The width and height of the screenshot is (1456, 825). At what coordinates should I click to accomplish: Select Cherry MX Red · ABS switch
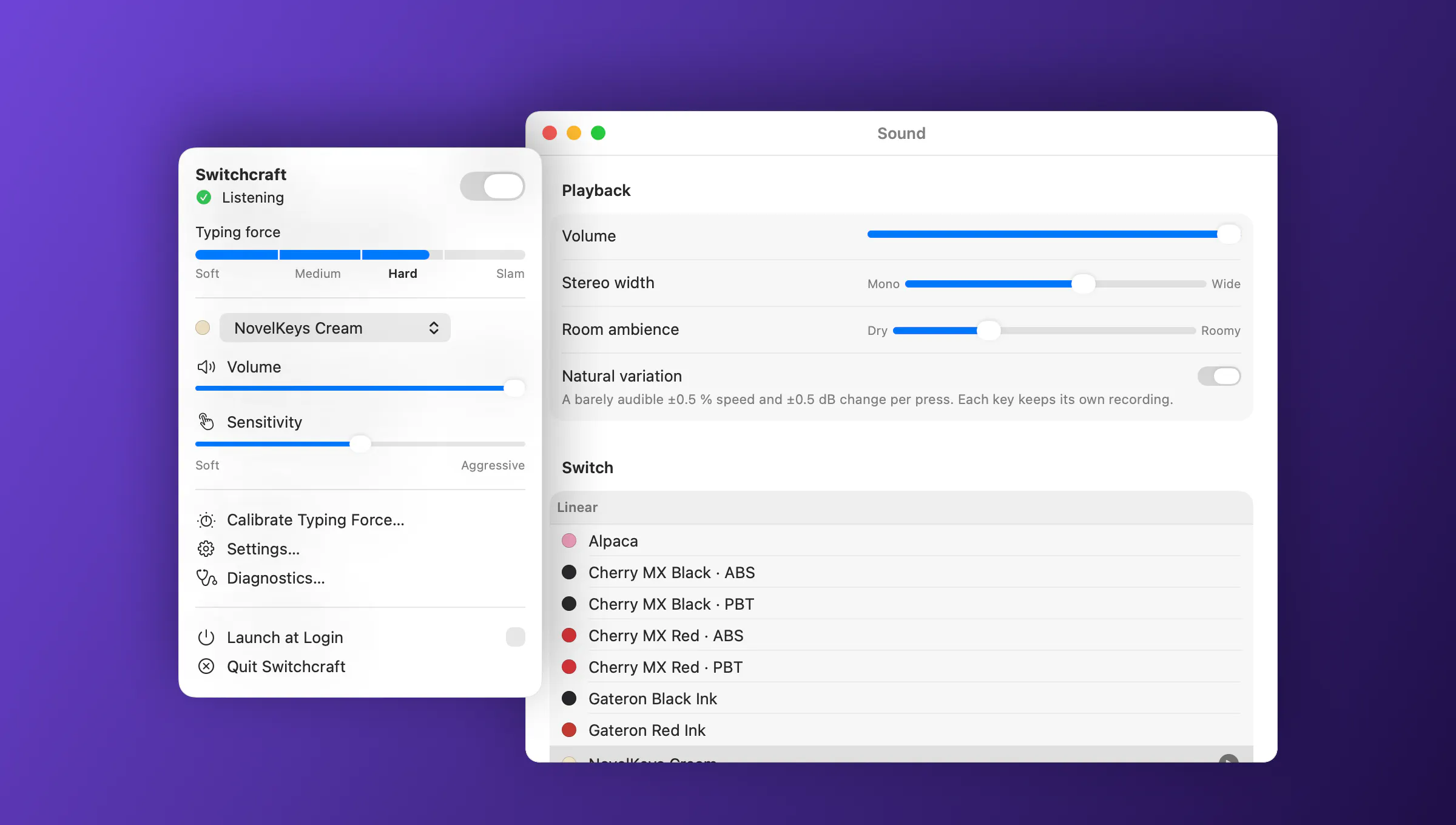click(902, 635)
